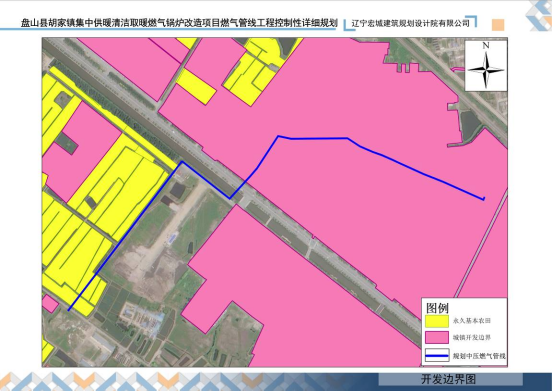Screen dimensions: 553x391
Task: Click the 辽宁宏城建筑规划设计院有限公司 header text
Action: [x=411, y=24]
